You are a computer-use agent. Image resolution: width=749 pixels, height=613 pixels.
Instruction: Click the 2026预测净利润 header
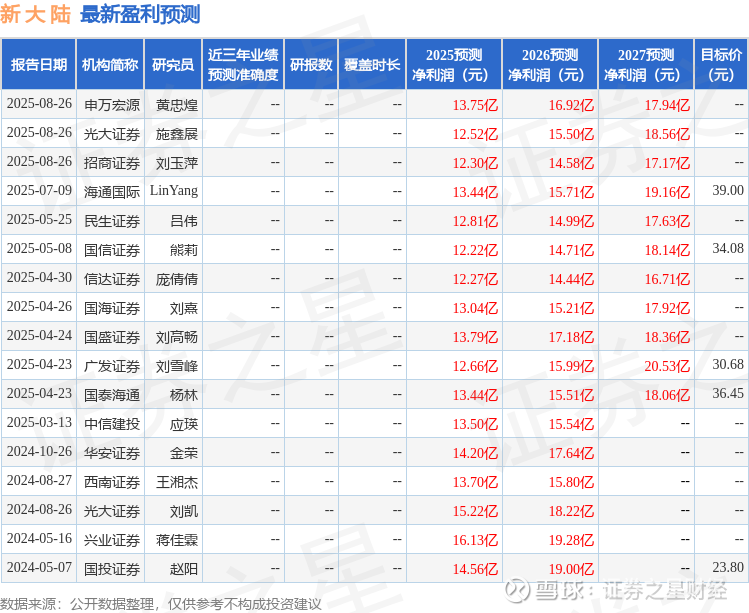550,65
